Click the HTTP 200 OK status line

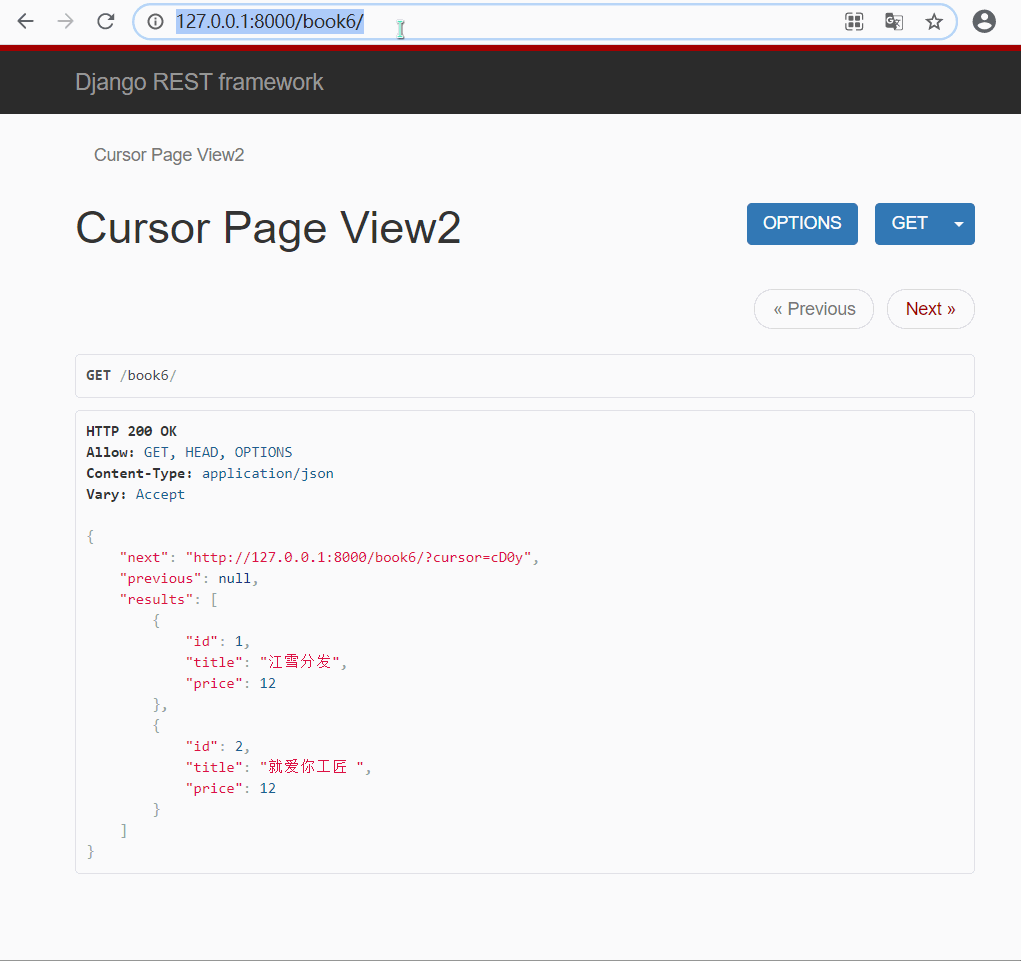pos(131,431)
